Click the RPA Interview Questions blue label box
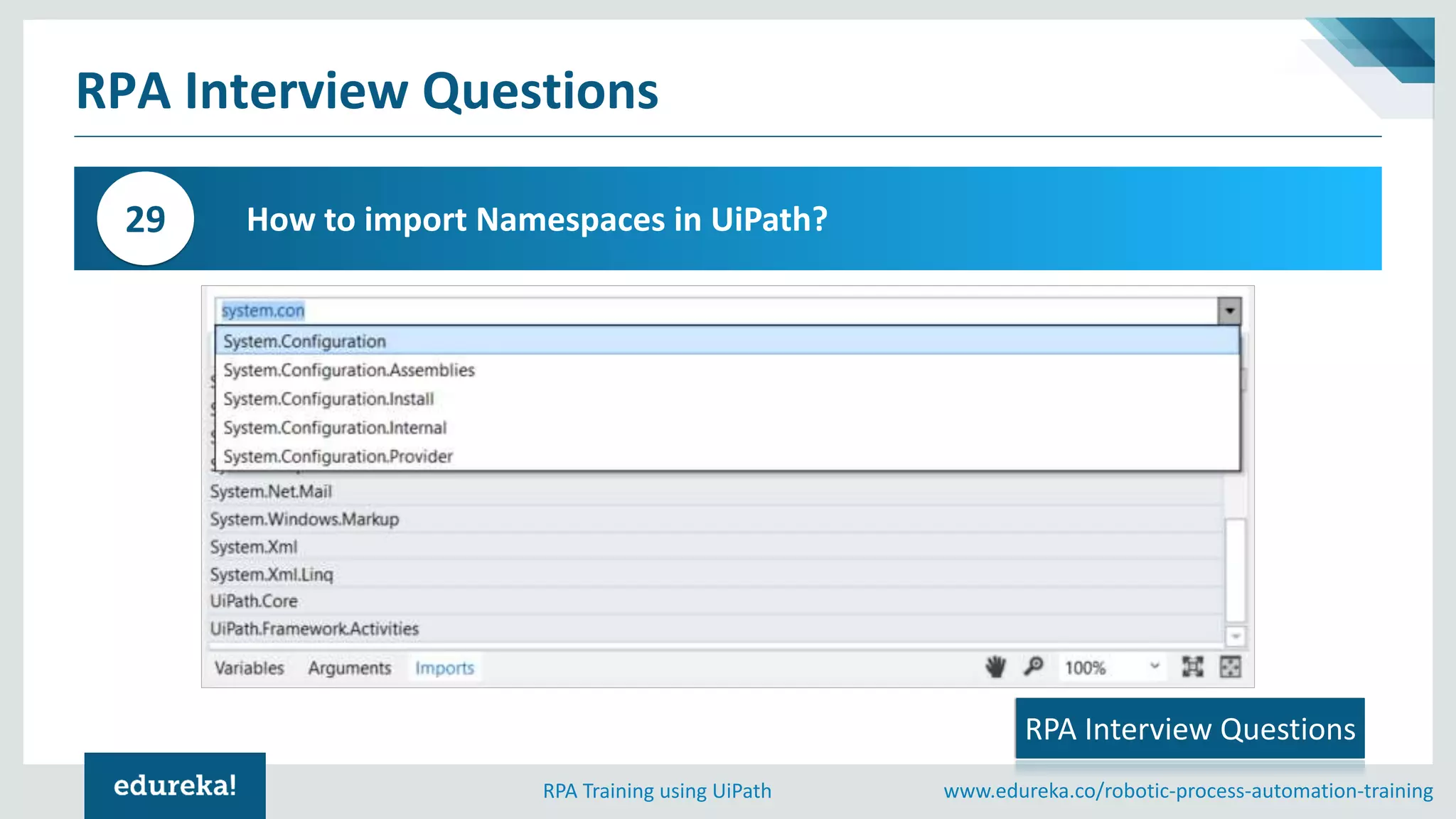 (1189, 729)
